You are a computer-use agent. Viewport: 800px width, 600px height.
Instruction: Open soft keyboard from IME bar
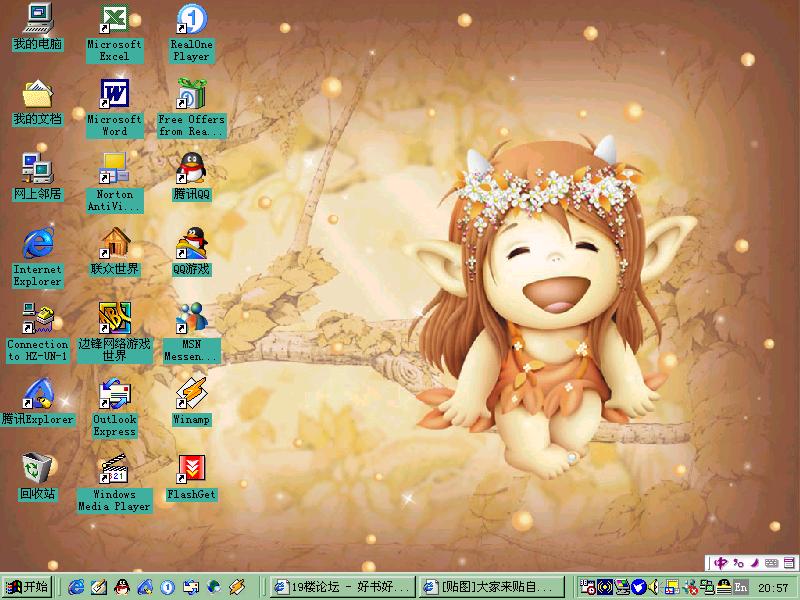772,563
